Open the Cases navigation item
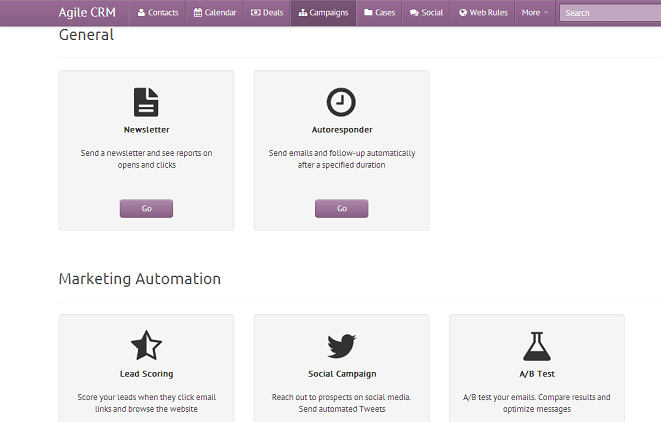This screenshot has width=661, height=422. click(x=379, y=13)
